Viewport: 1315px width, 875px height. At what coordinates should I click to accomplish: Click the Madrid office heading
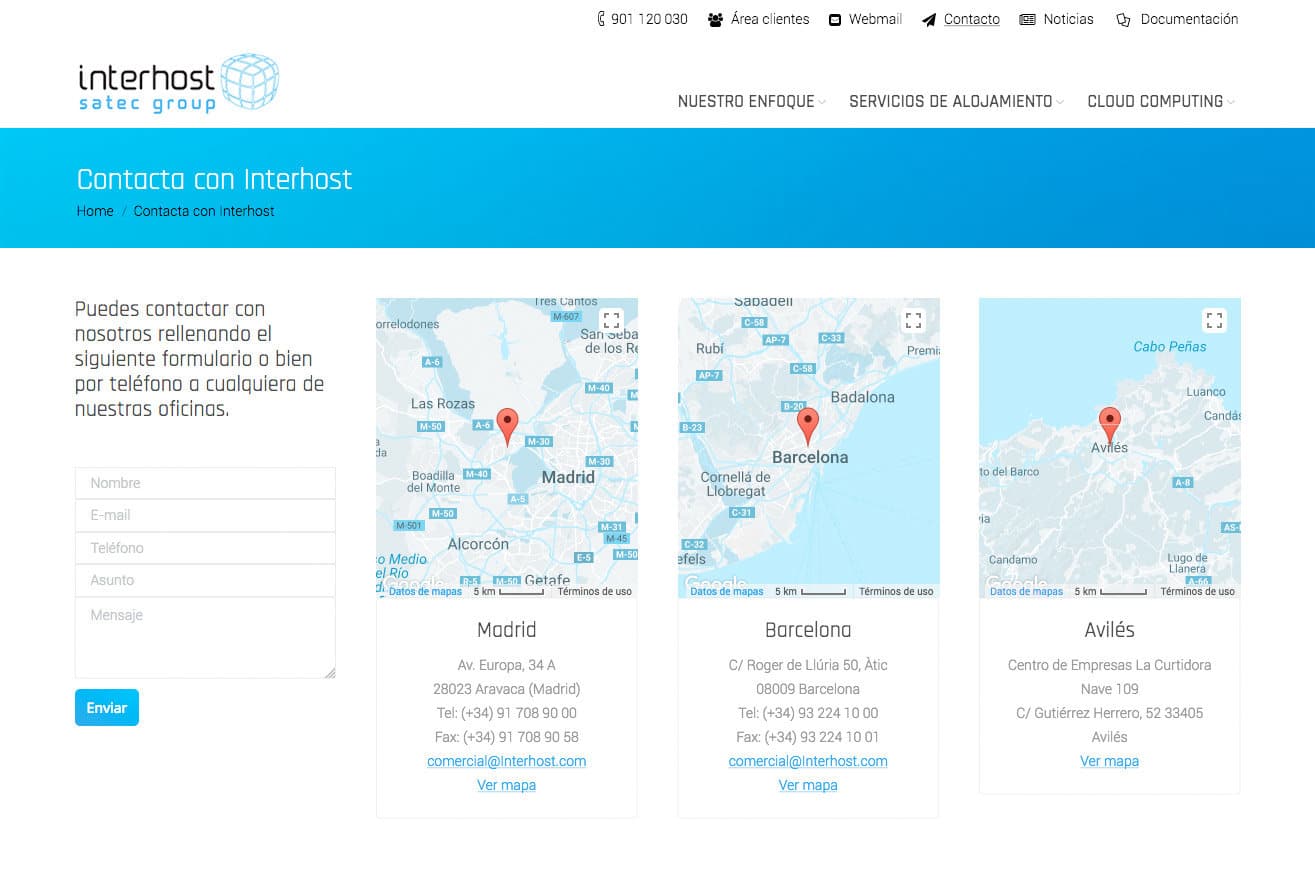coord(507,630)
